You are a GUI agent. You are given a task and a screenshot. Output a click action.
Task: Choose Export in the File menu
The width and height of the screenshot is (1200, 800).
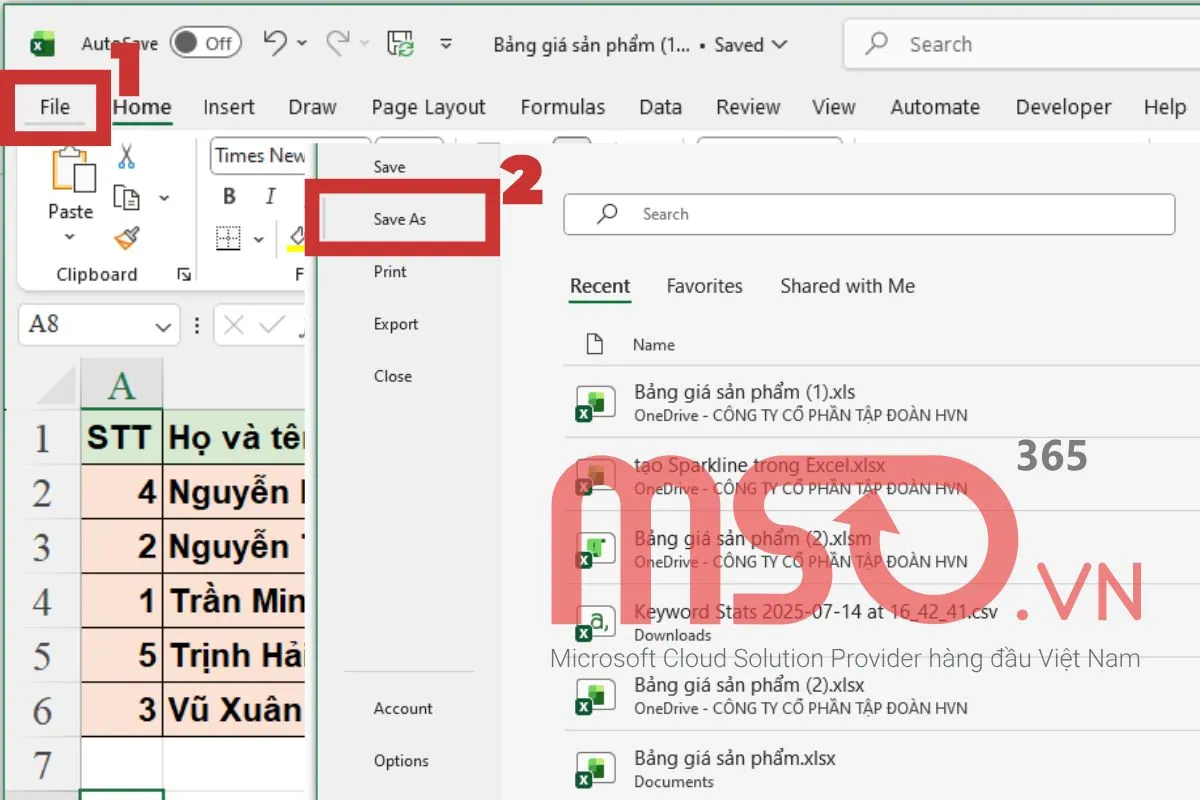[396, 324]
